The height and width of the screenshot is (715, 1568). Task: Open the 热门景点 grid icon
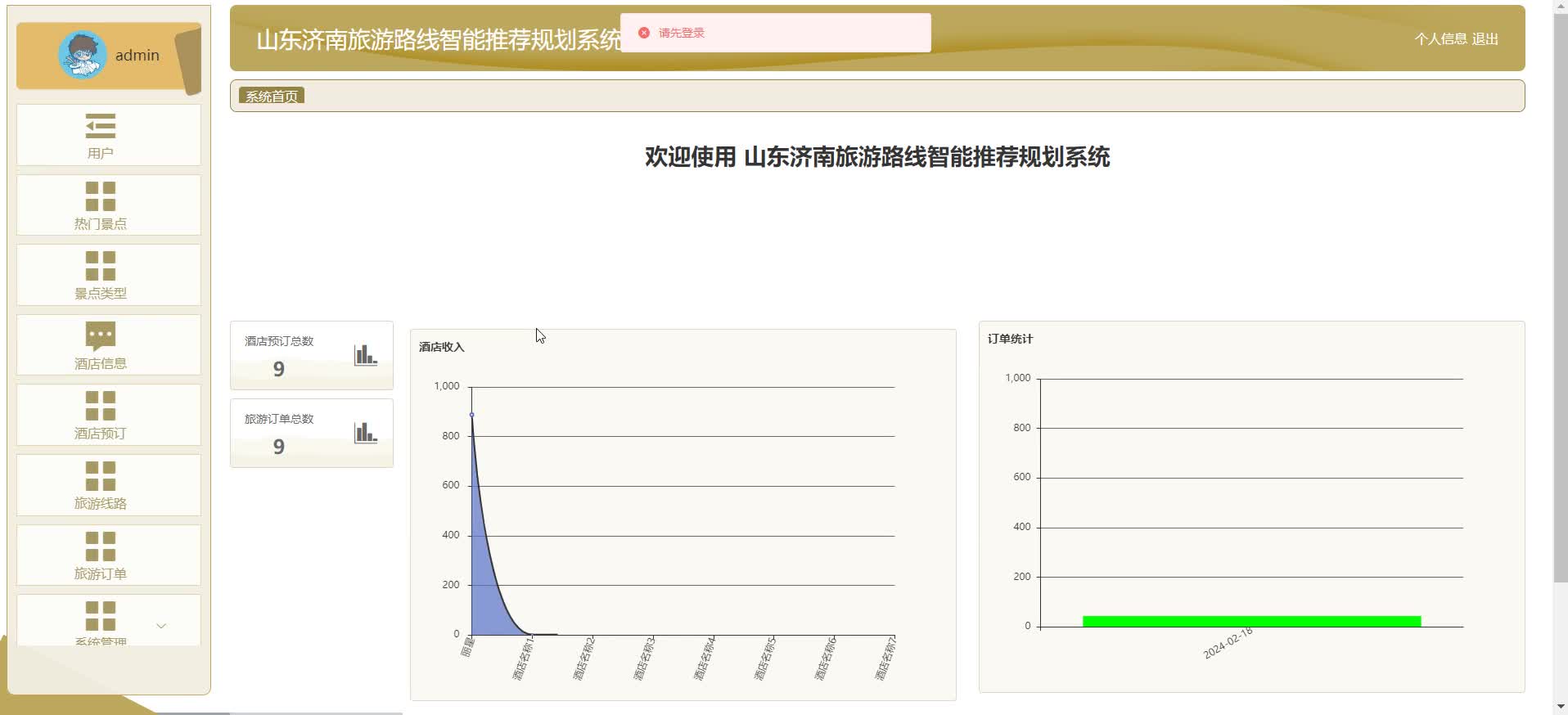pyautogui.click(x=101, y=196)
